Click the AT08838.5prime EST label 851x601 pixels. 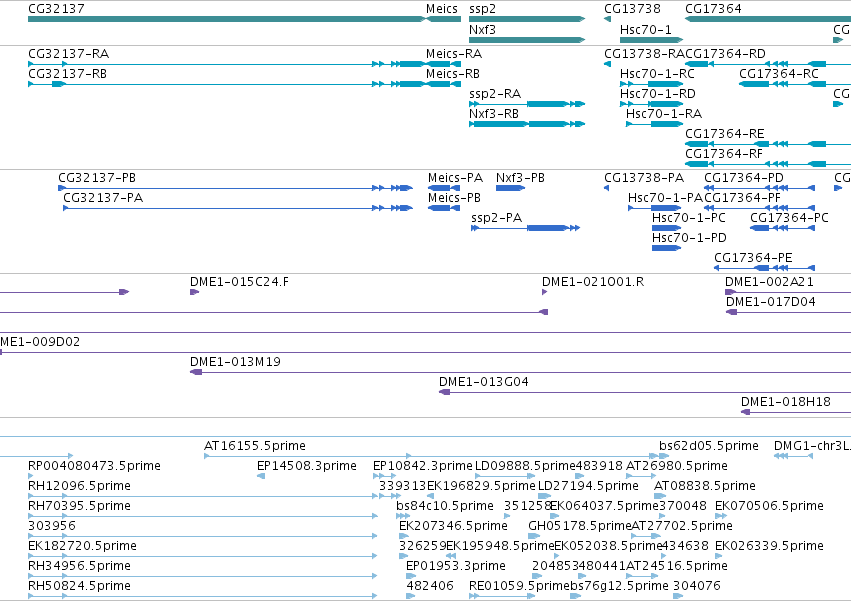pos(705,486)
